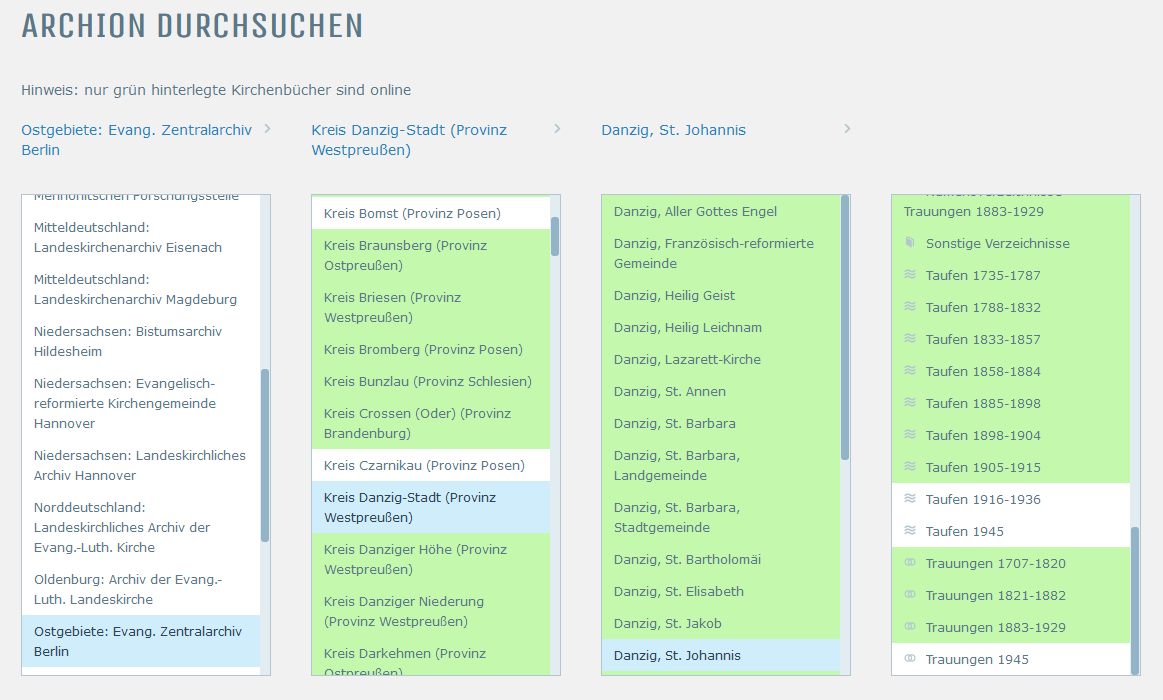1163x700 pixels.
Task: Choose Niedersachsen: Landeskirchliches Archiv Hannover
Action: pos(140,465)
